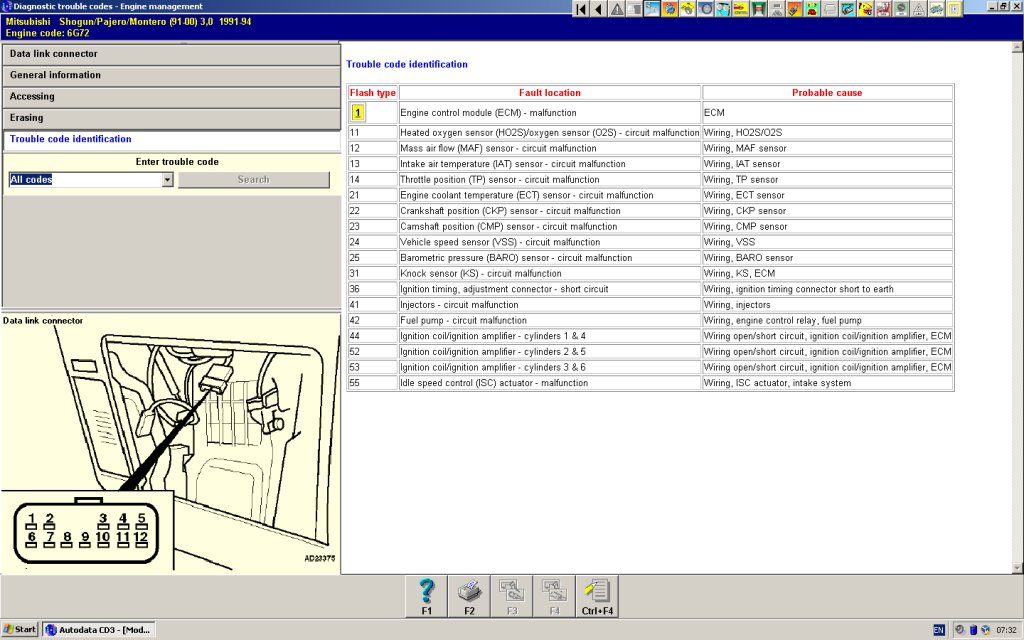The width and height of the screenshot is (1024, 640).
Task: Open the Accessing section
Action: (170, 96)
